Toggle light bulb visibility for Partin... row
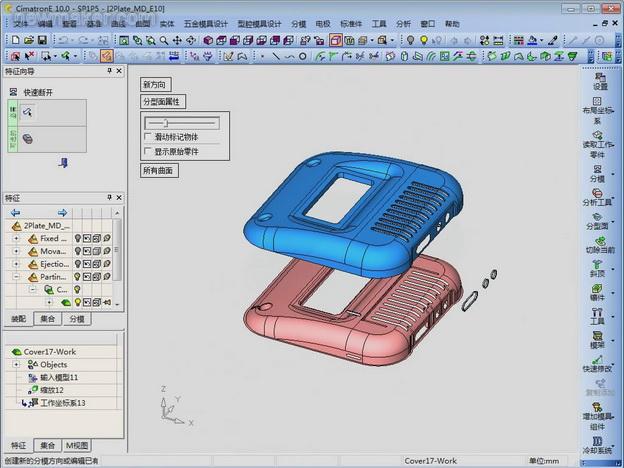This screenshot has width=624, height=468. (x=78, y=277)
